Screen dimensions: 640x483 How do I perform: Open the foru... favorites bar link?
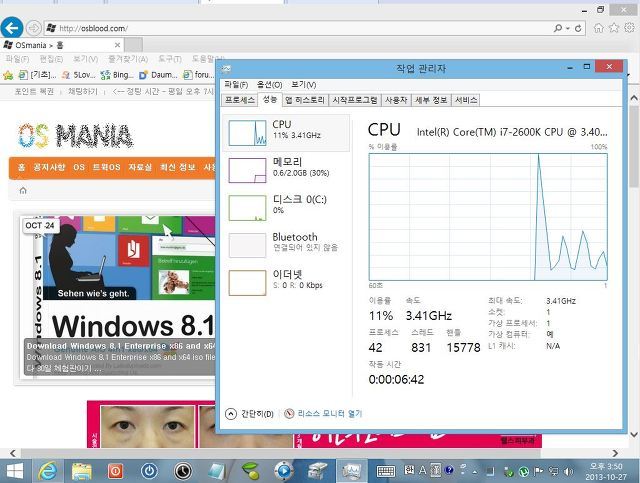198,75
